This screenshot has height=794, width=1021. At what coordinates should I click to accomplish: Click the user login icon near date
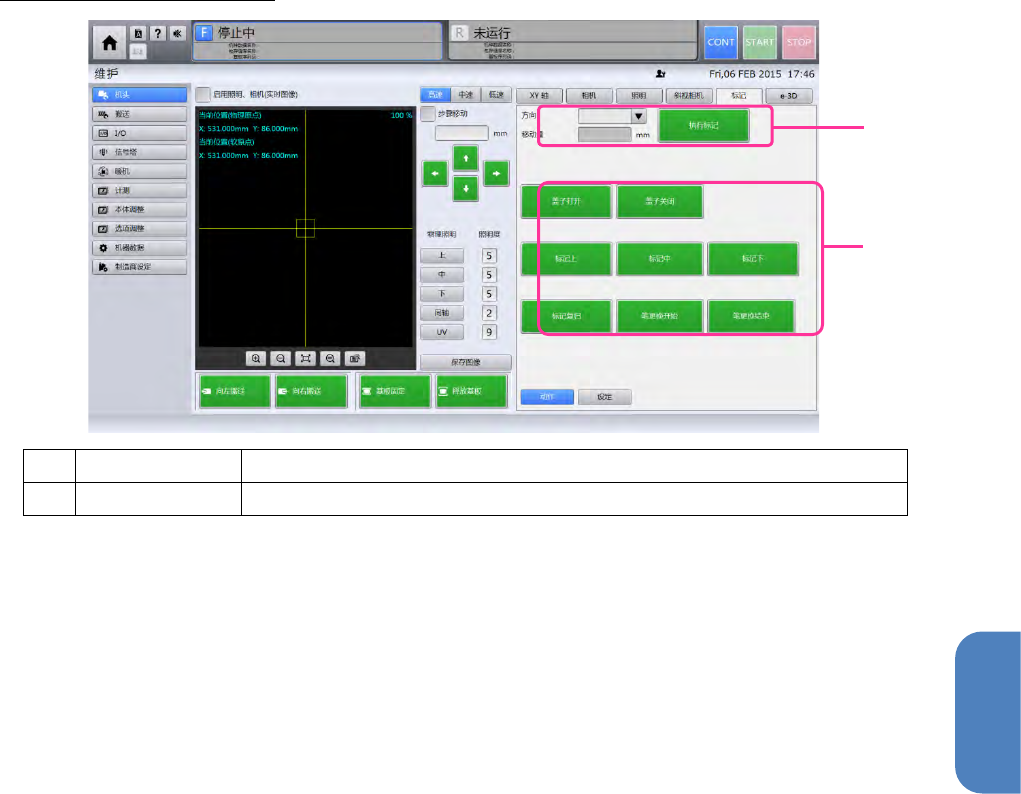tap(660, 74)
